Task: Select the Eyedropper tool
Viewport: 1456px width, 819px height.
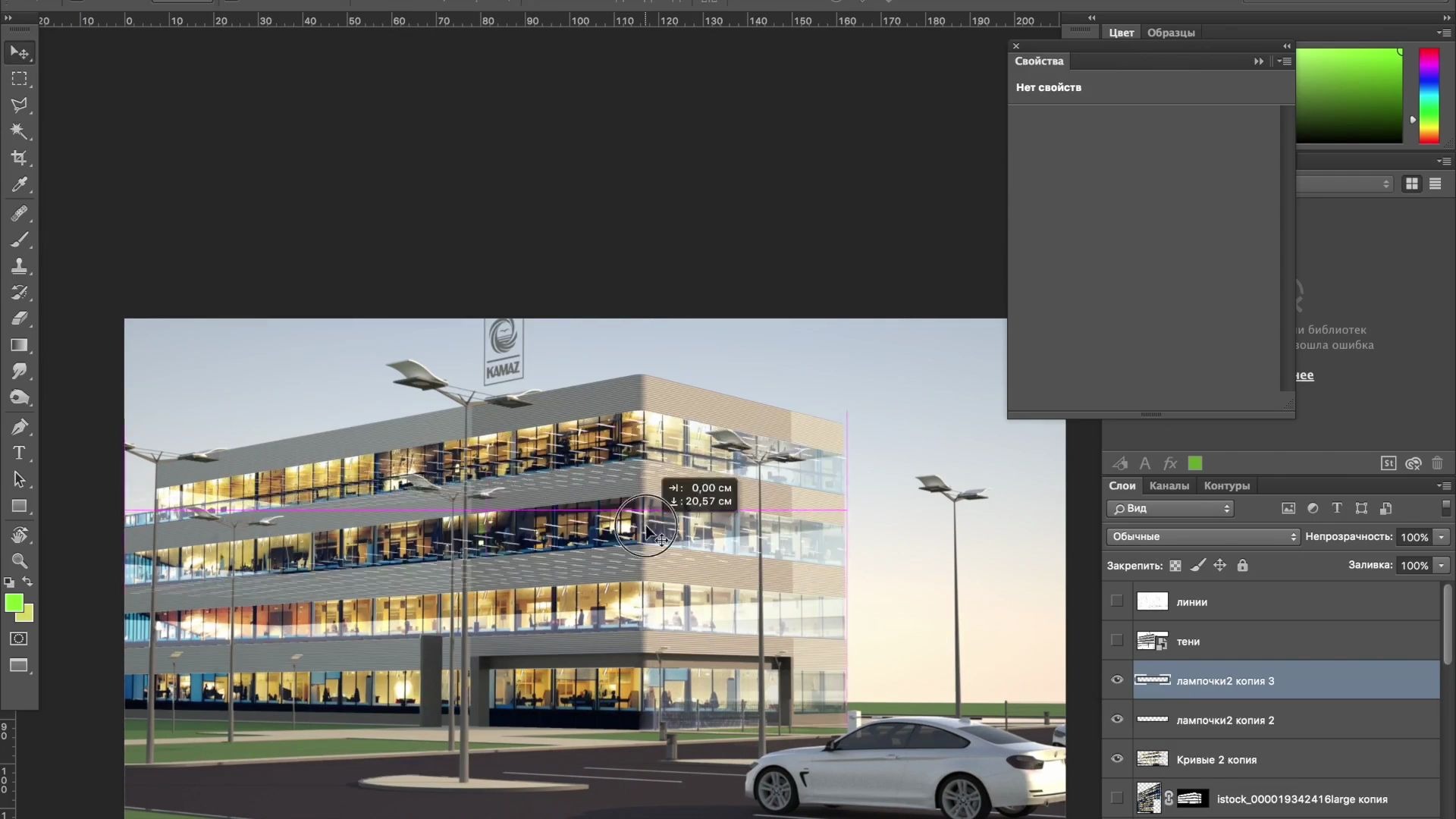Action: pos(20,184)
